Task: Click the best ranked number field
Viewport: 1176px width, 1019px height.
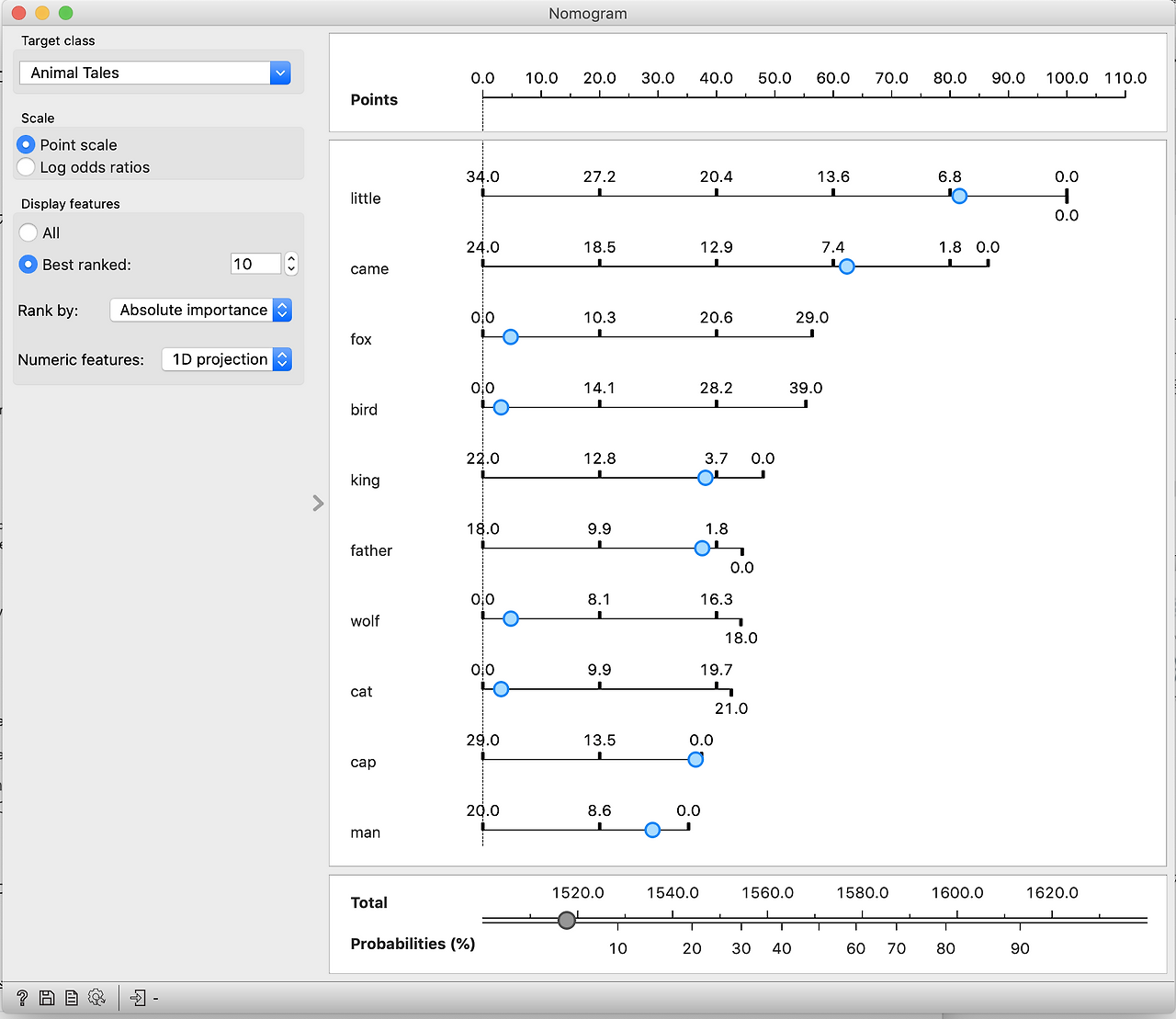Action: coord(256,264)
